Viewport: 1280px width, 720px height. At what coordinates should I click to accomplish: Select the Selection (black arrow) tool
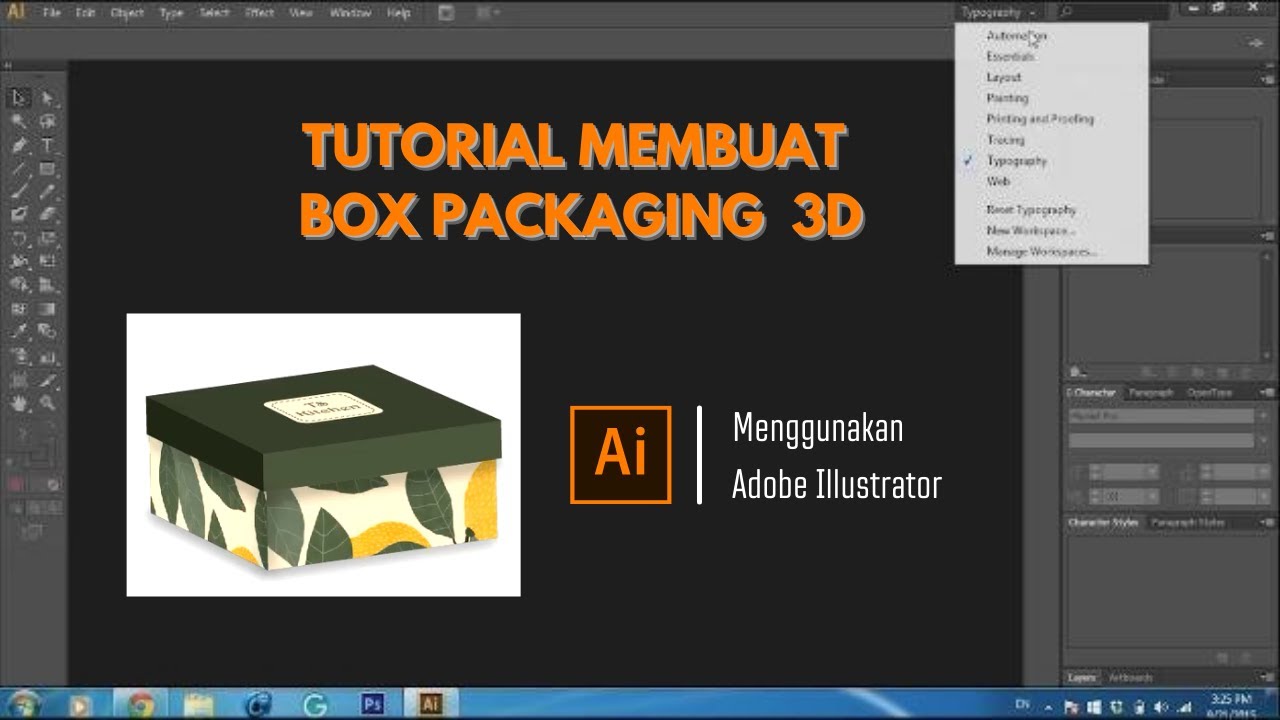coord(19,98)
